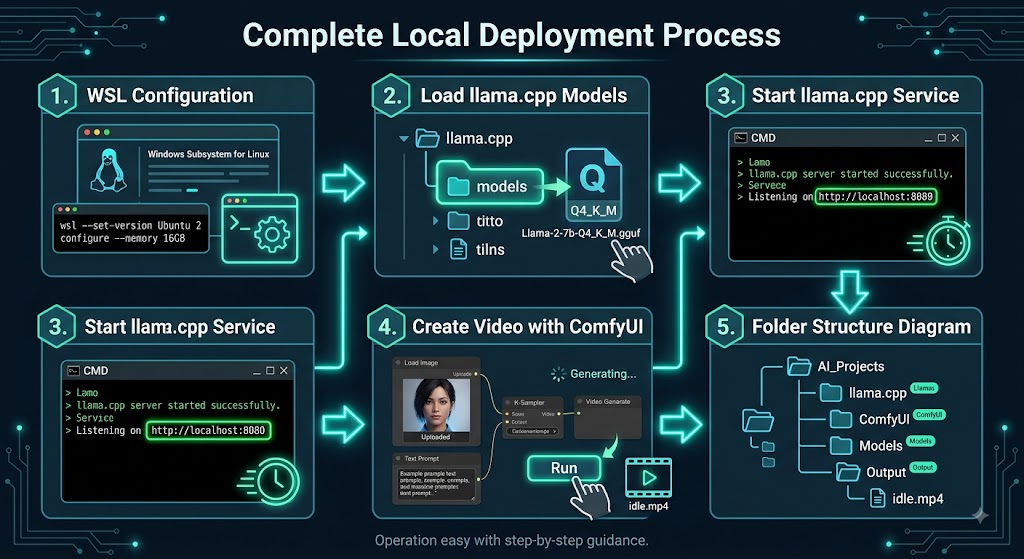
Task: Click the 'Load llama.cpp Models' panel heading
Action: [524, 95]
